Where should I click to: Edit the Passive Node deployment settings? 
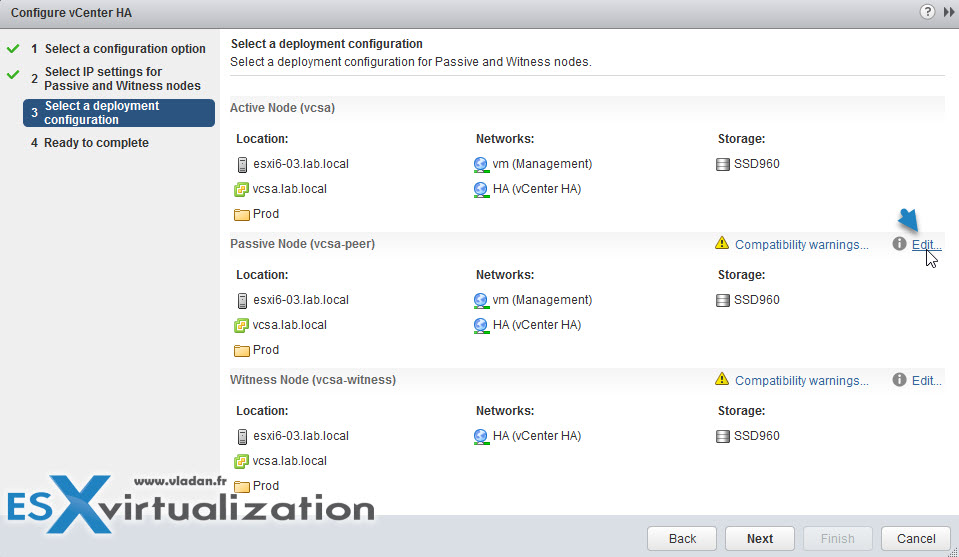point(926,245)
